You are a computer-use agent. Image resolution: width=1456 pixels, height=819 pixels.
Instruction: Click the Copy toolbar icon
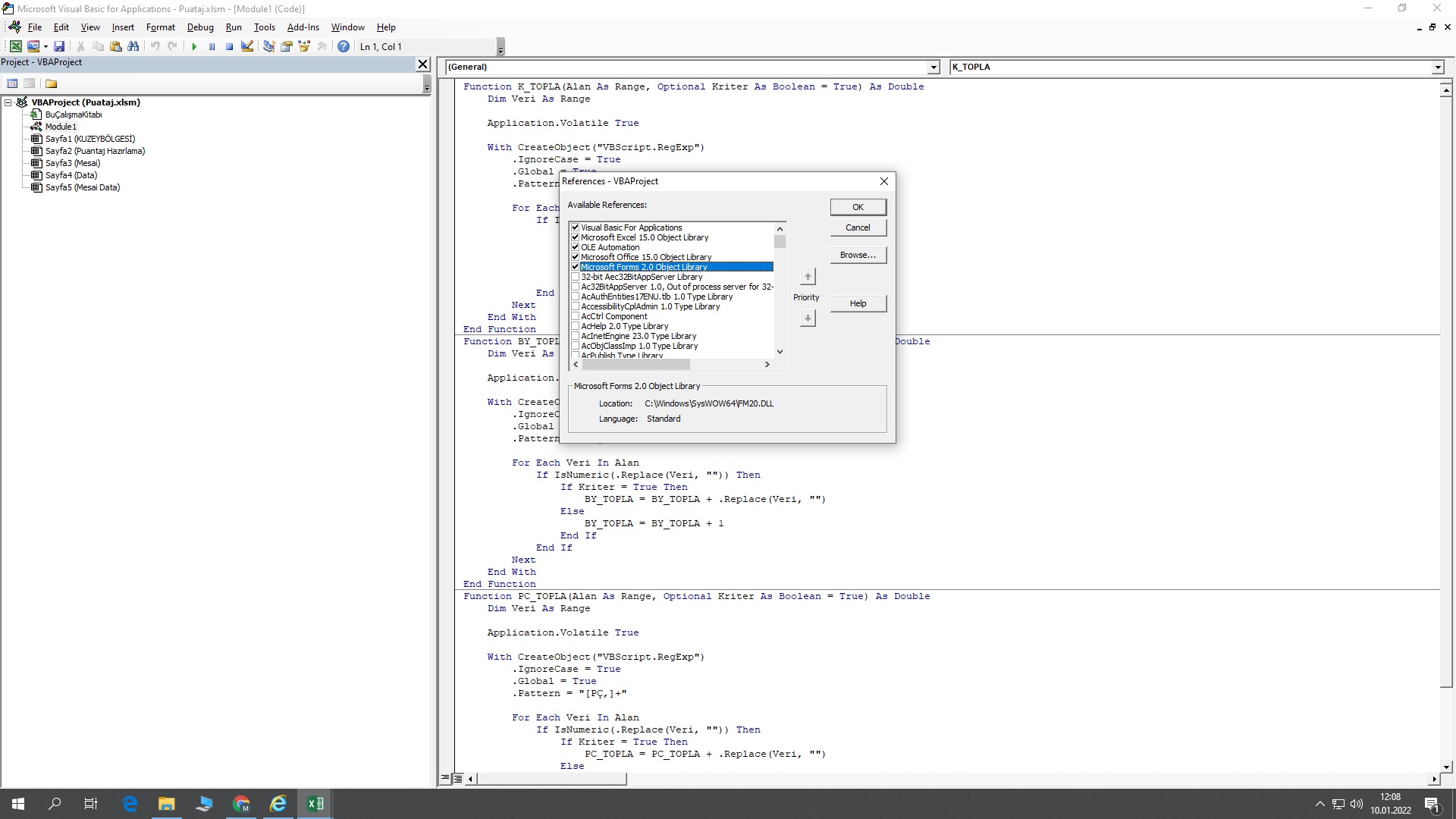[99, 46]
